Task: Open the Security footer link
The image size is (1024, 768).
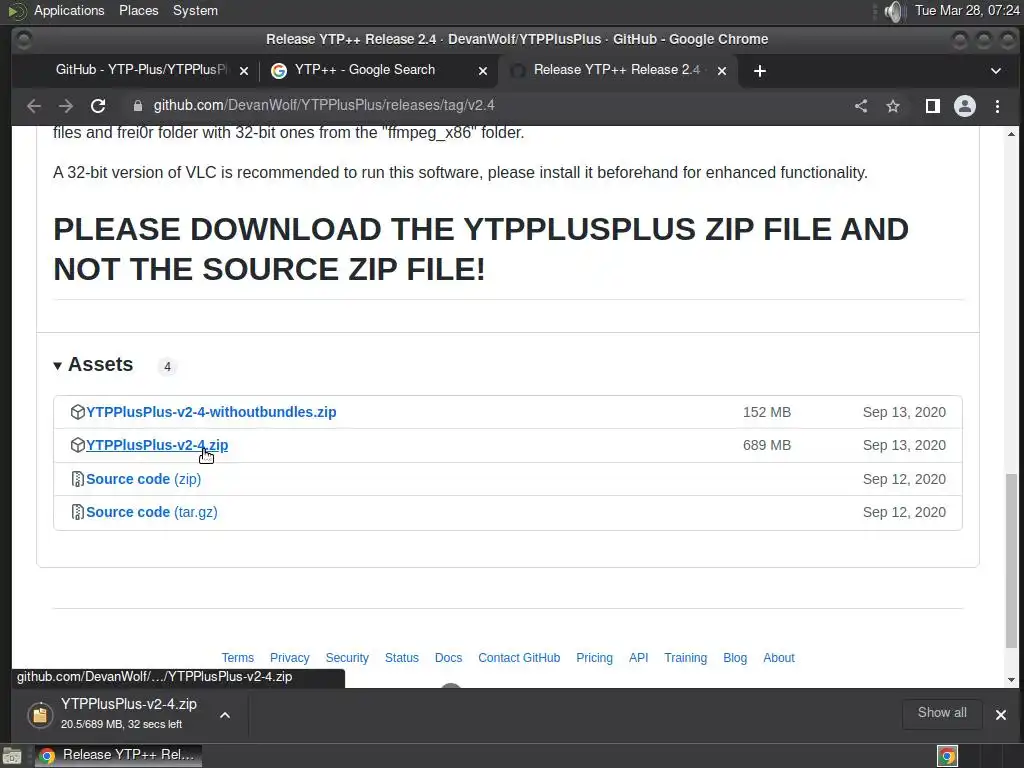Action: click(x=347, y=658)
